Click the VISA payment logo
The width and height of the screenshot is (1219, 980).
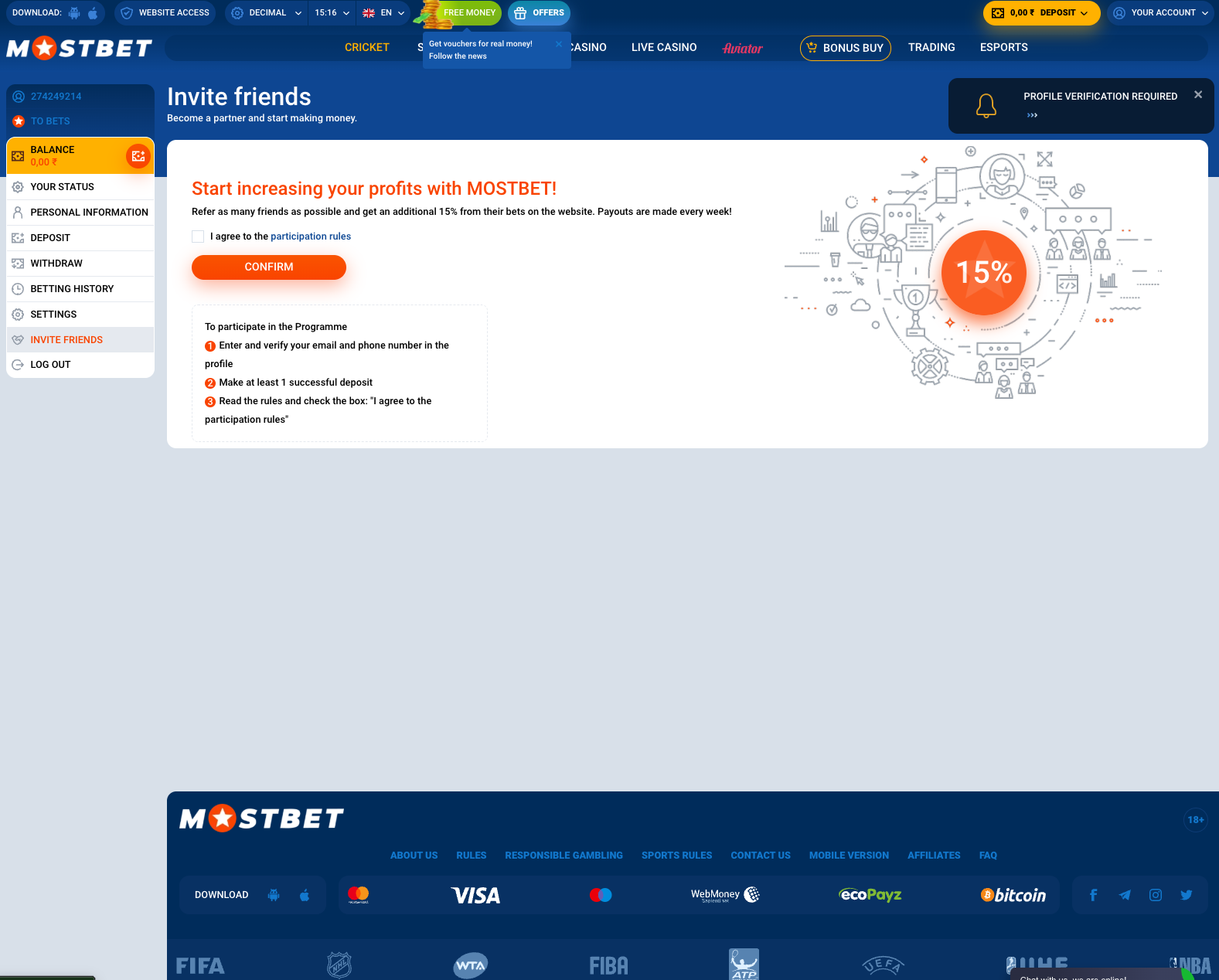[x=476, y=896]
